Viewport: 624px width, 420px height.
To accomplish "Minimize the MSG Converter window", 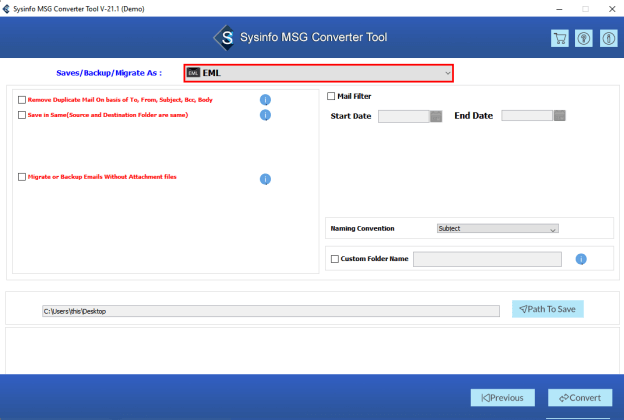I will pyautogui.click(x=559, y=9).
